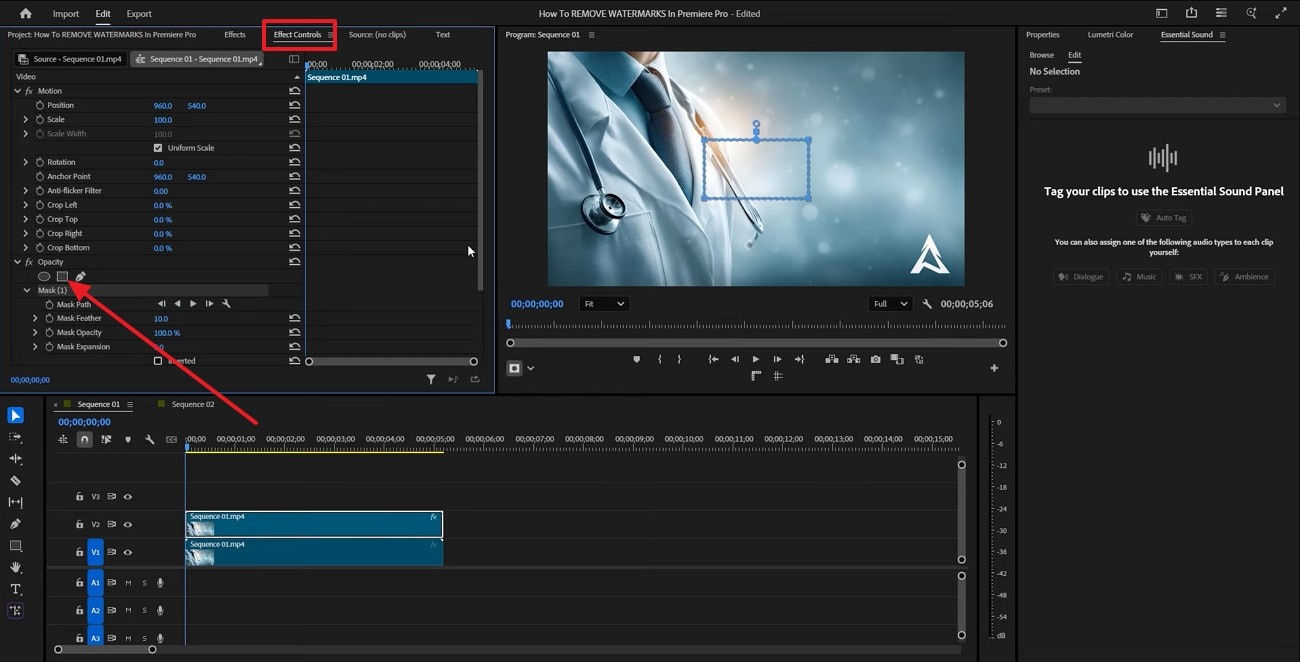This screenshot has width=1300, height=662.
Task: Take a frame export snapshot with the camera icon
Action: [x=875, y=359]
